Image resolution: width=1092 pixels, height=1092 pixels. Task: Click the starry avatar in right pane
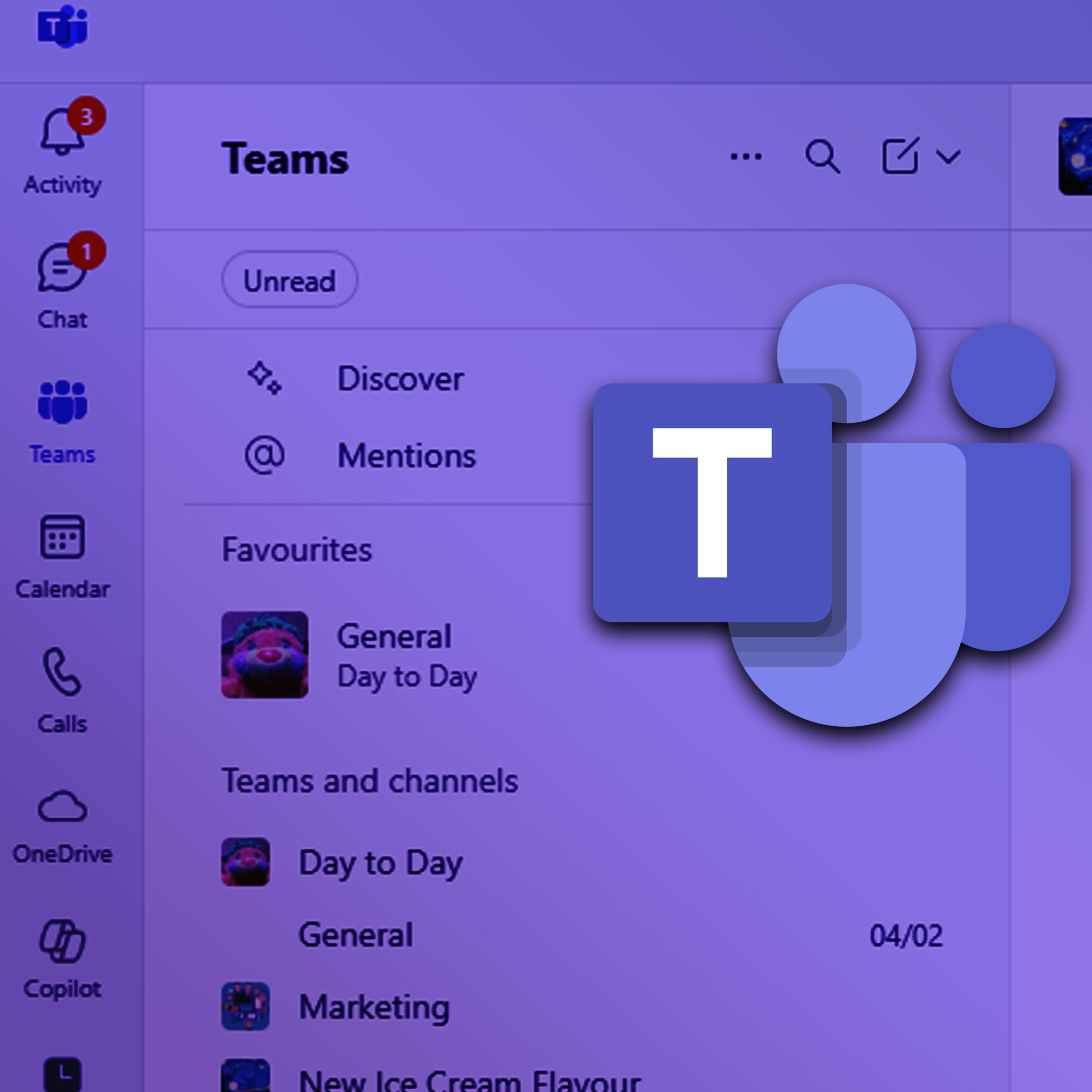1075,156
